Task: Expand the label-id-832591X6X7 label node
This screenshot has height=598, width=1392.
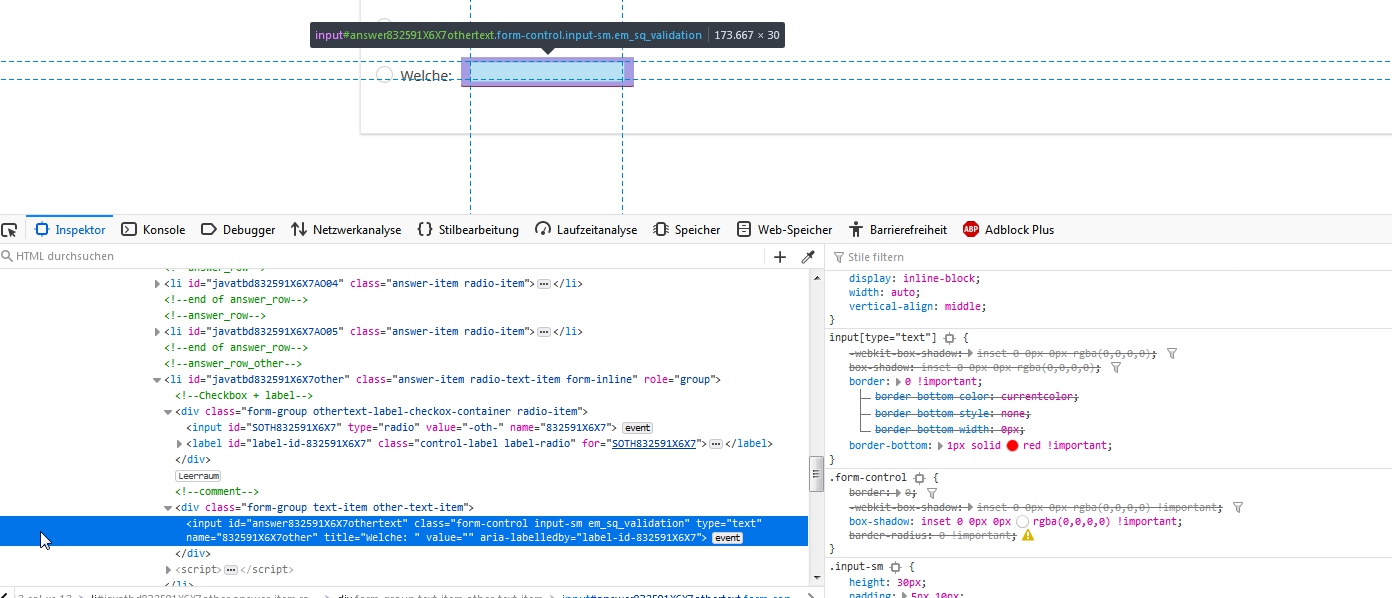Action: [179, 444]
